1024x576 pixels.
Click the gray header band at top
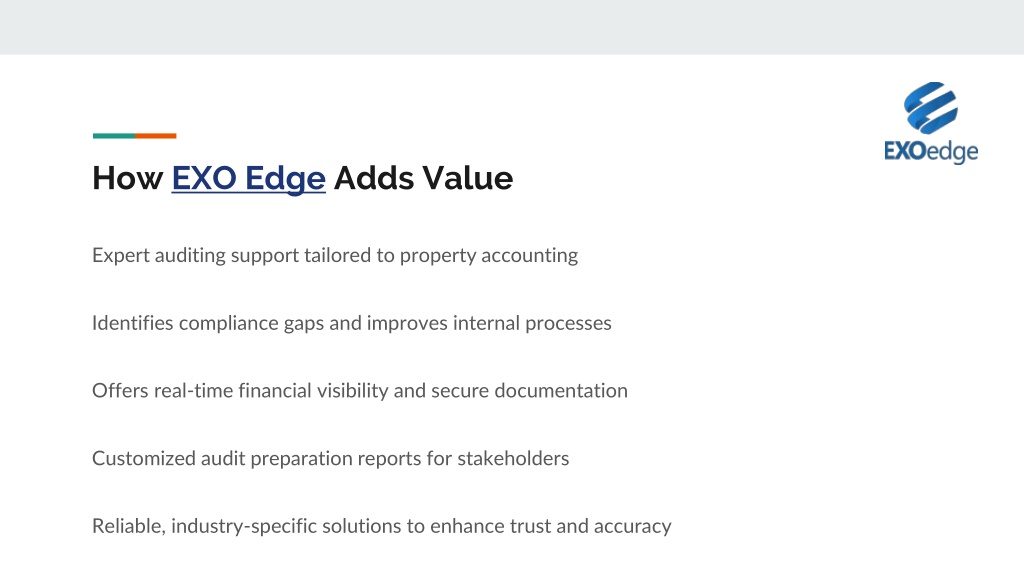click(512, 27)
